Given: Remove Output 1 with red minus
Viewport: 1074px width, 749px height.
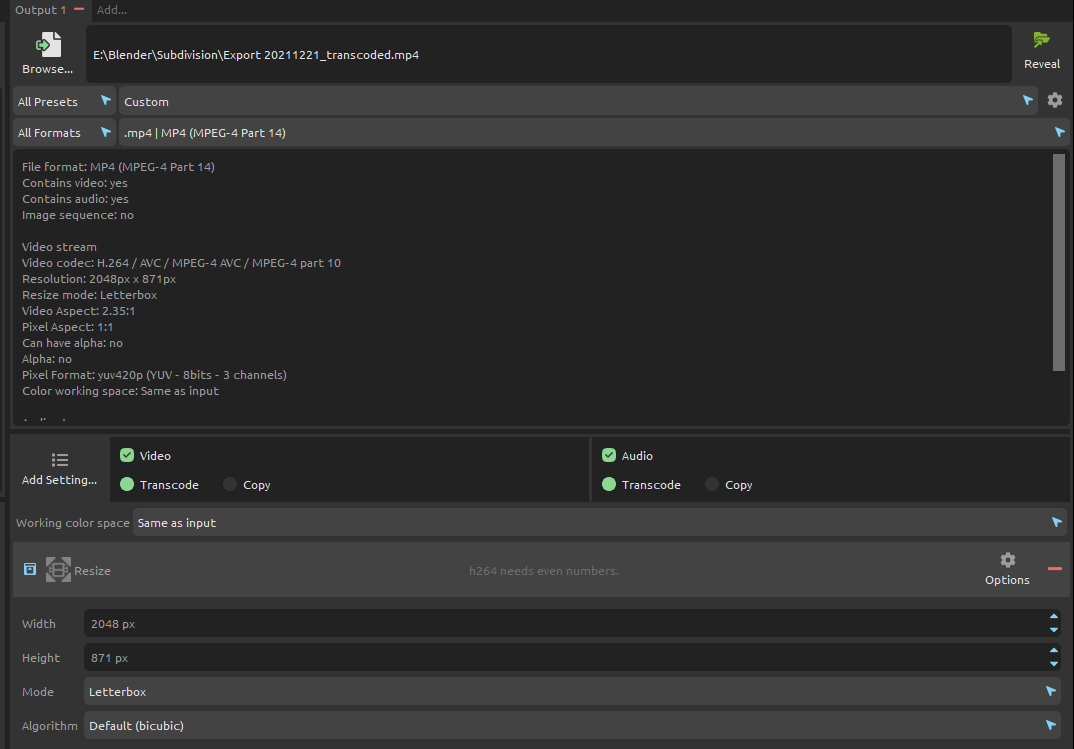Looking at the screenshot, I should pos(79,10).
